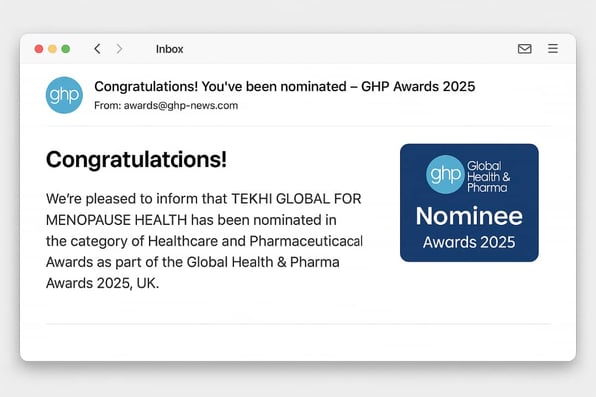This screenshot has width=596, height=397.
Task: Click the Awards 2025 text on the badge
Action: click(469, 242)
